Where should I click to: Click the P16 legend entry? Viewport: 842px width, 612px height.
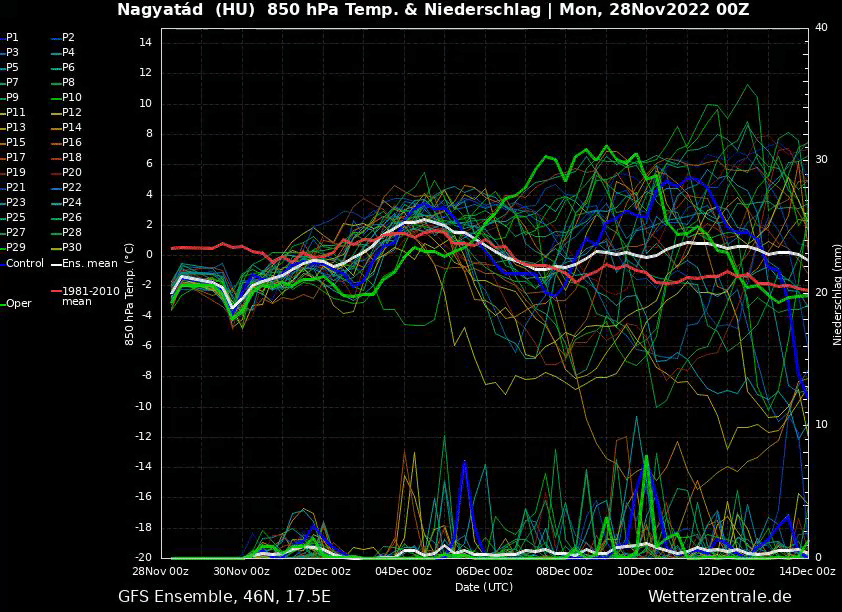point(71,142)
